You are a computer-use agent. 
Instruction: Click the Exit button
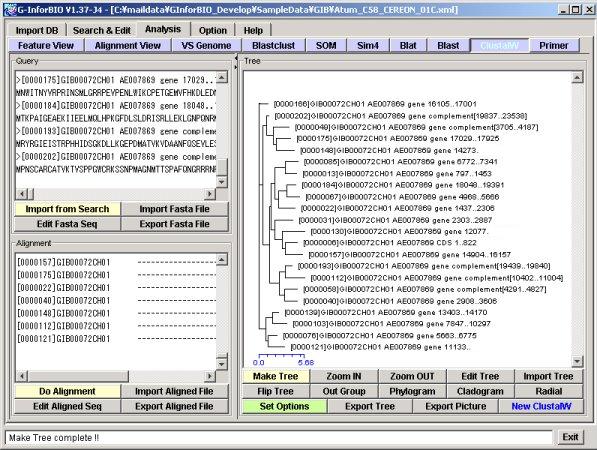pos(570,437)
